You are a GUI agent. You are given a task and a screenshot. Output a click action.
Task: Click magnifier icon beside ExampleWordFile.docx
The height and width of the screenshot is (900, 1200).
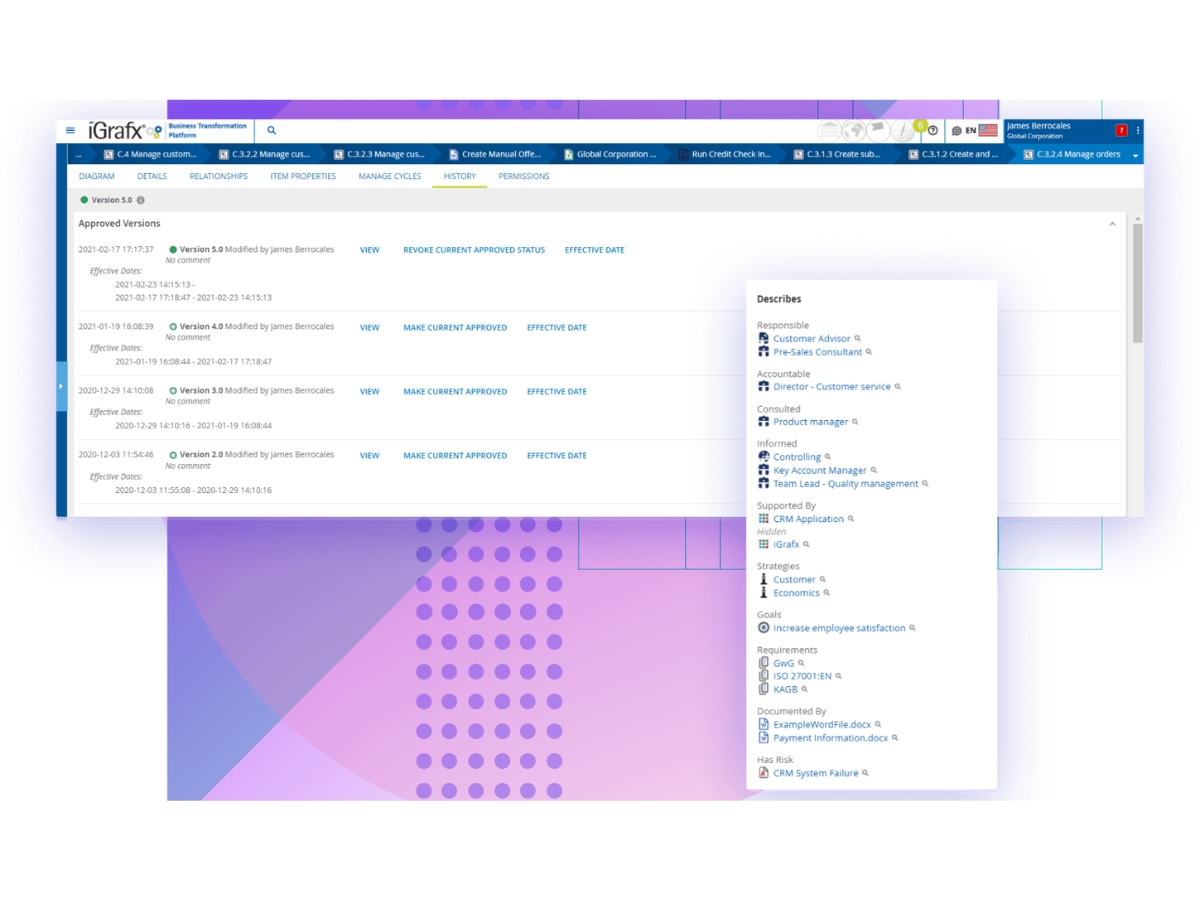878,724
